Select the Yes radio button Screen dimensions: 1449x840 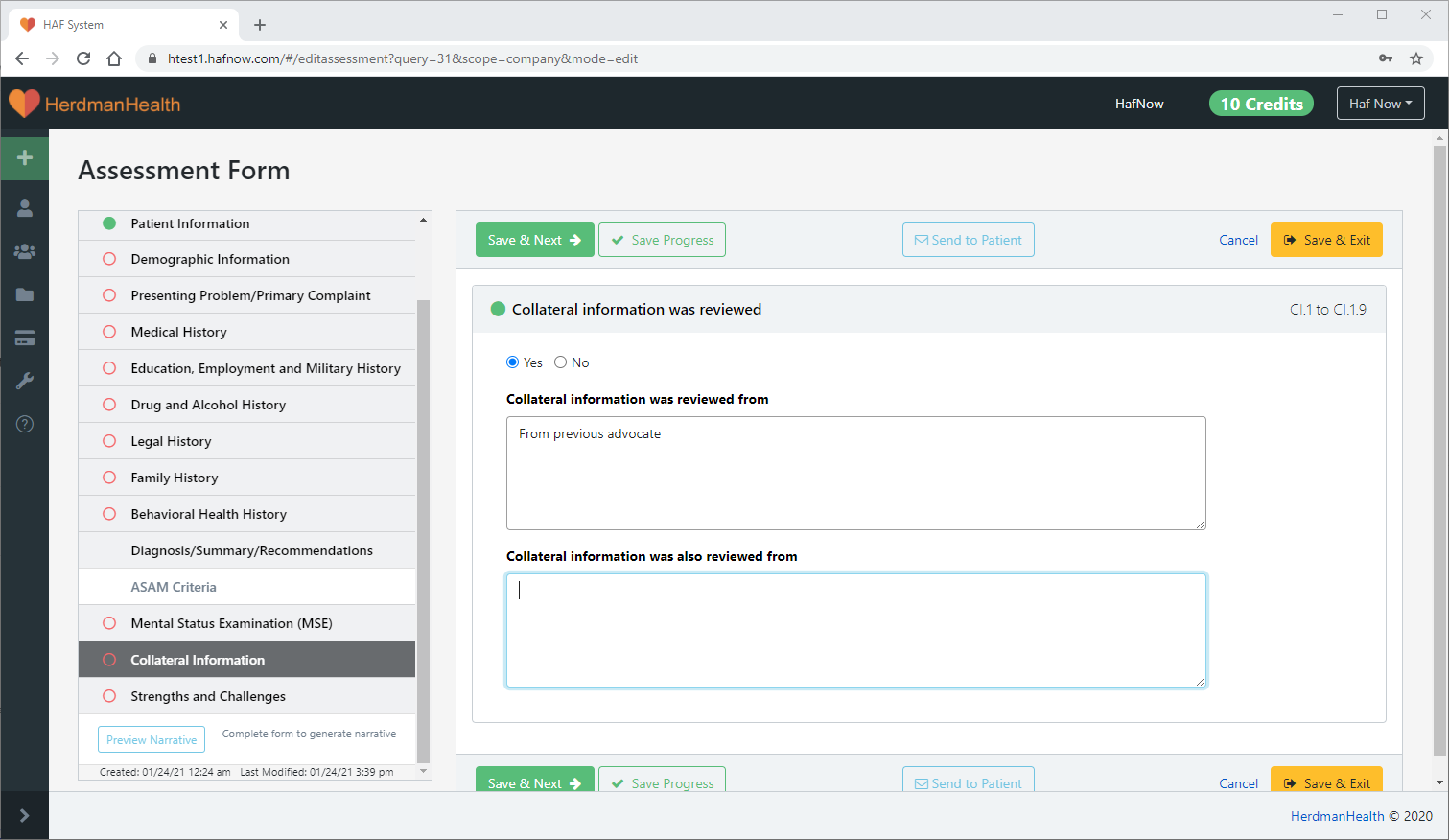point(512,362)
